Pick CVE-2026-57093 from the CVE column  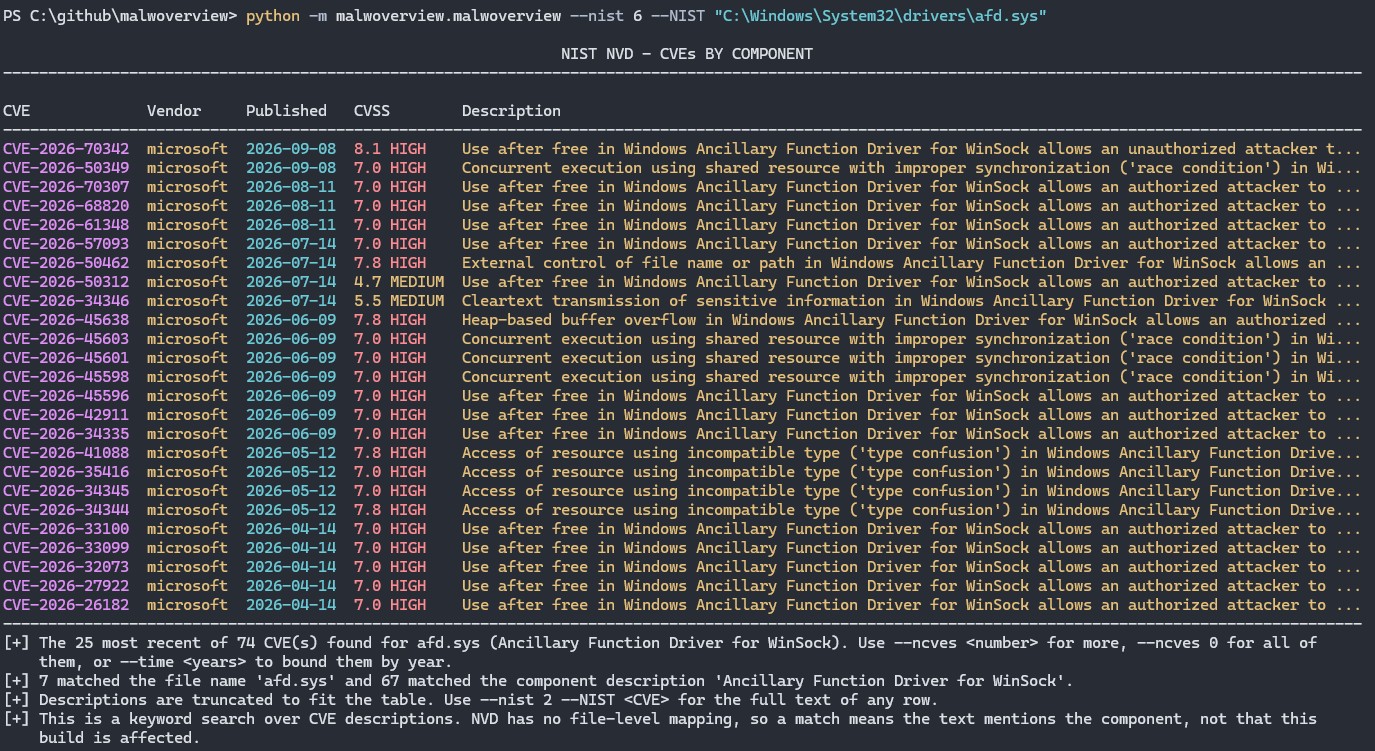point(66,244)
